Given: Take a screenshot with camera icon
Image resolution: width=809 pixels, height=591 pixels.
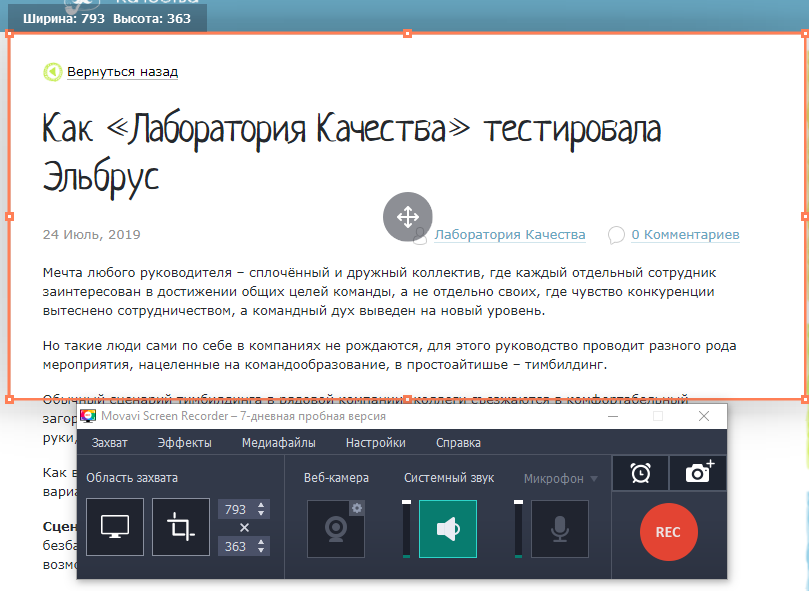Looking at the screenshot, I should pyautogui.click(x=698, y=473).
